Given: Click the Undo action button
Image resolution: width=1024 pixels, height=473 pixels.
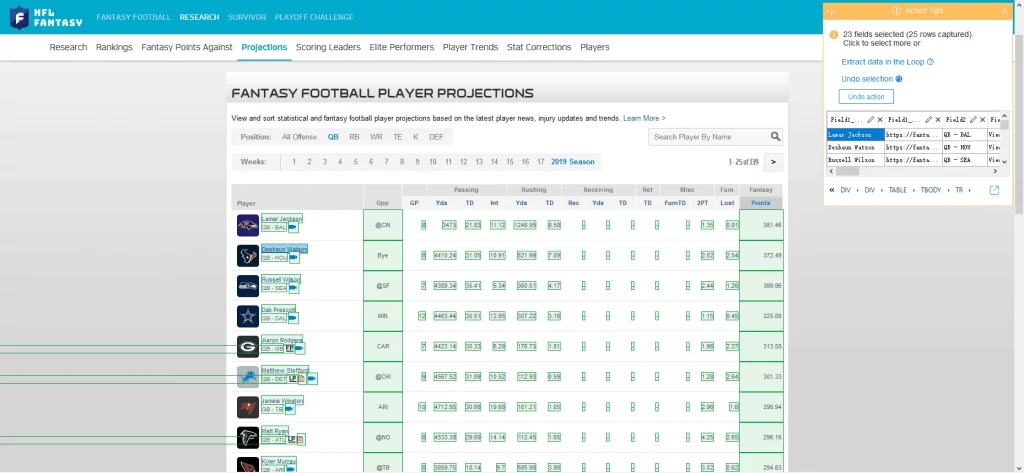Looking at the screenshot, I should 866,97.
